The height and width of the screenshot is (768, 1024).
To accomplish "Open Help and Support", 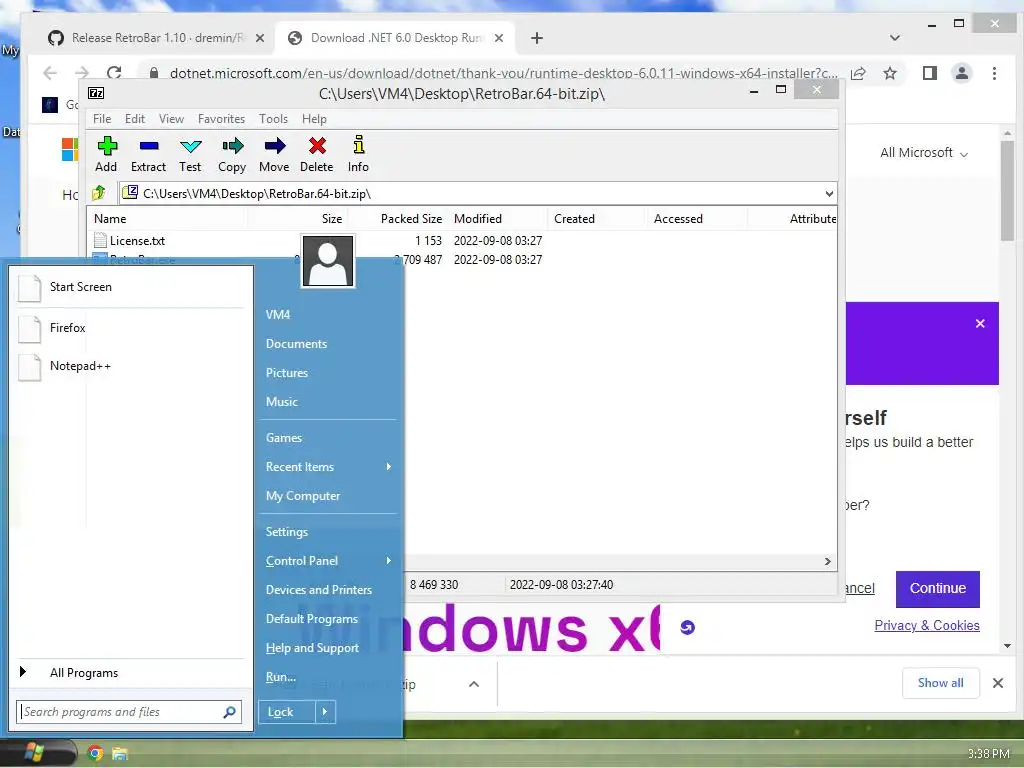I will point(312,648).
